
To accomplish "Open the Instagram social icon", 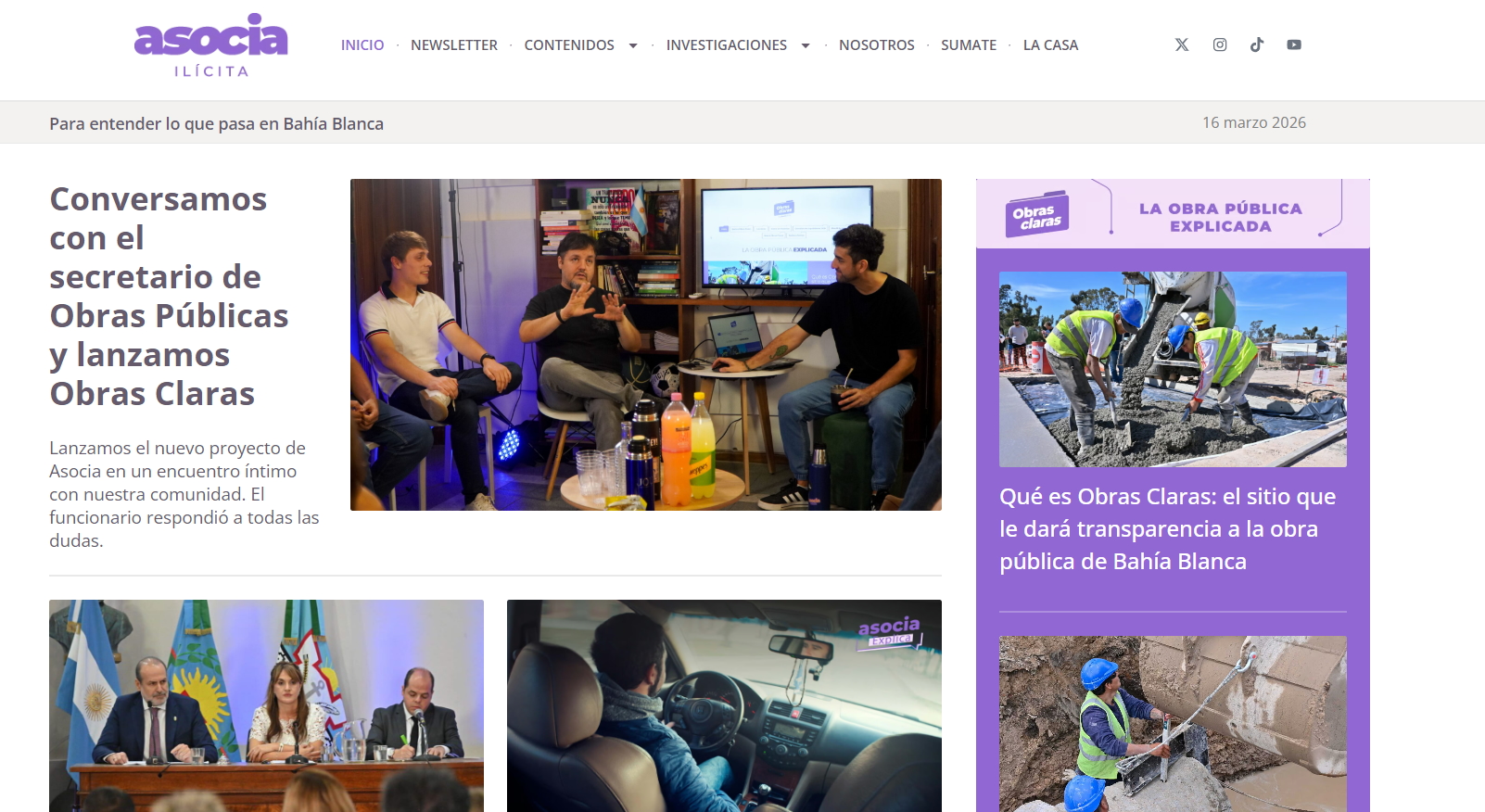I will pyautogui.click(x=1220, y=44).
